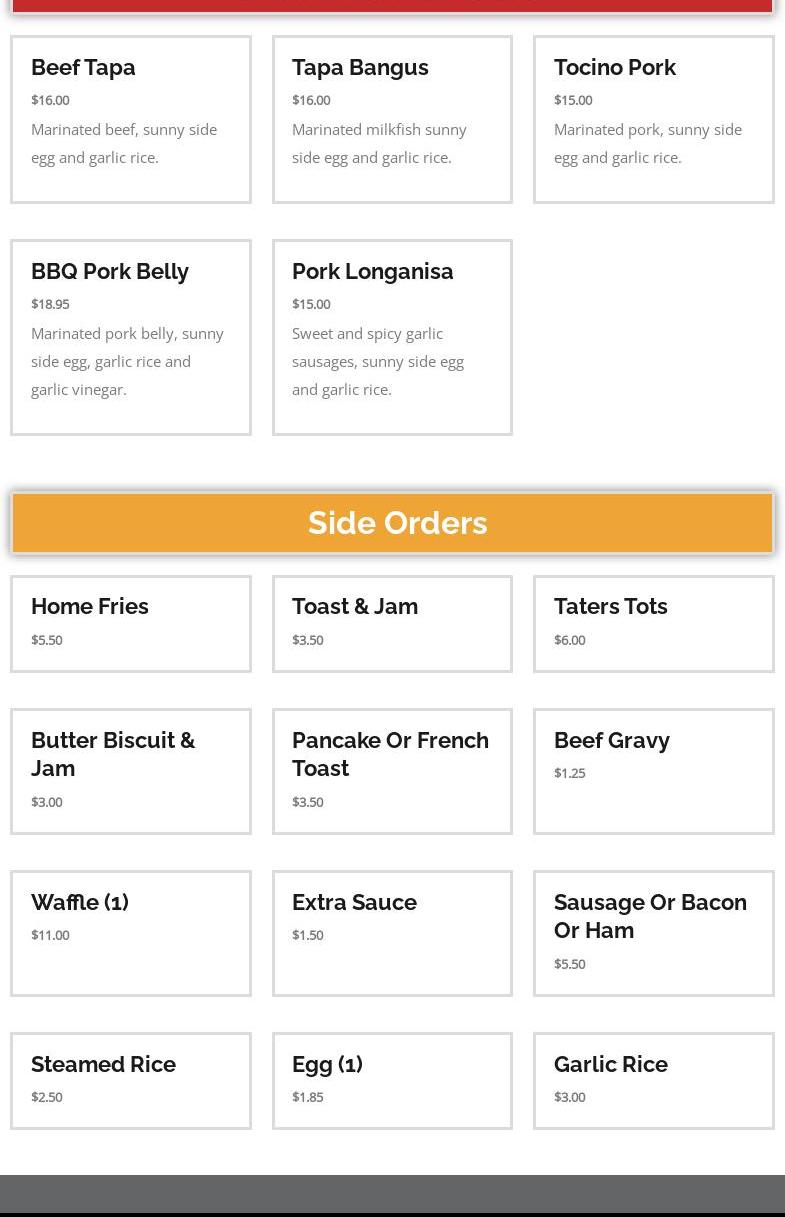785x1217 pixels.
Task: Add the Beef Gravy side
Action: (x=611, y=741)
